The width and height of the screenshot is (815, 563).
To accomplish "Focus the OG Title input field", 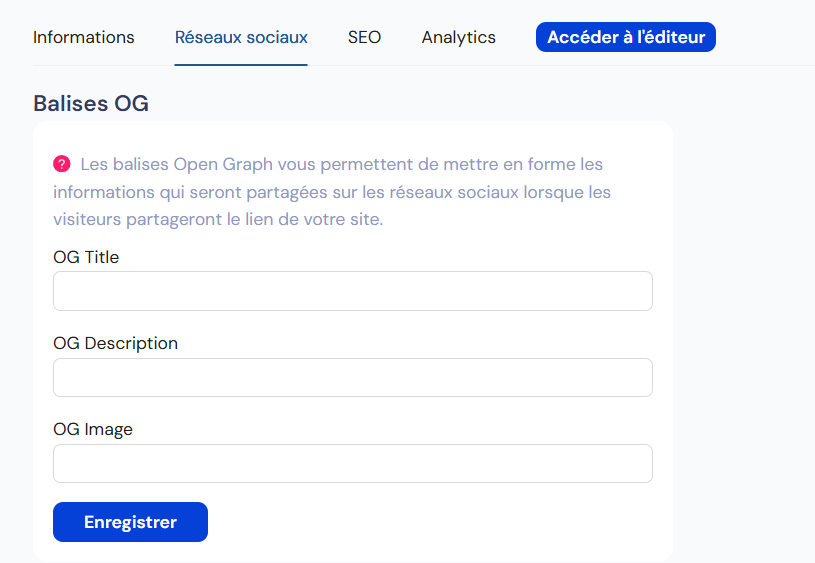I will (353, 291).
